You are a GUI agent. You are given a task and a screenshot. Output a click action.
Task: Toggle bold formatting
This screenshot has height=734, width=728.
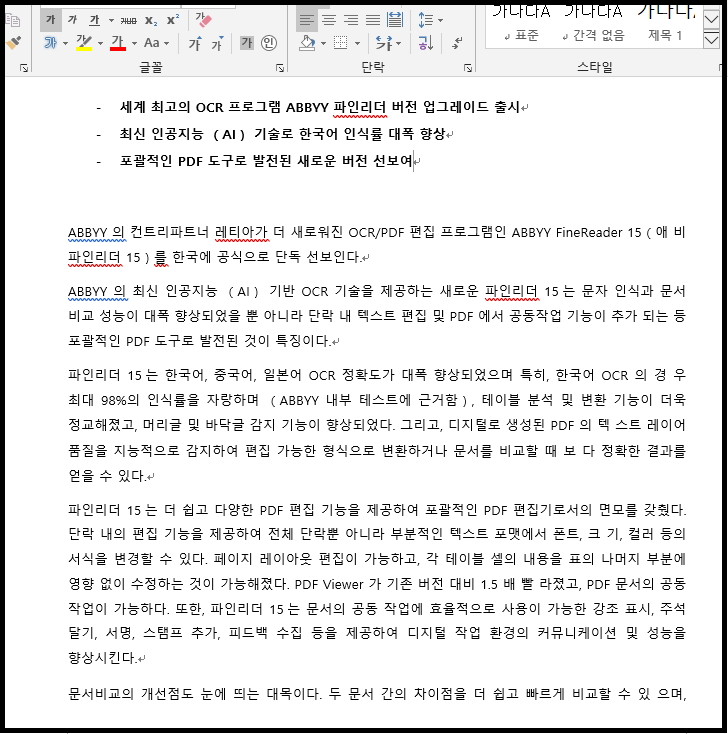click(51, 20)
